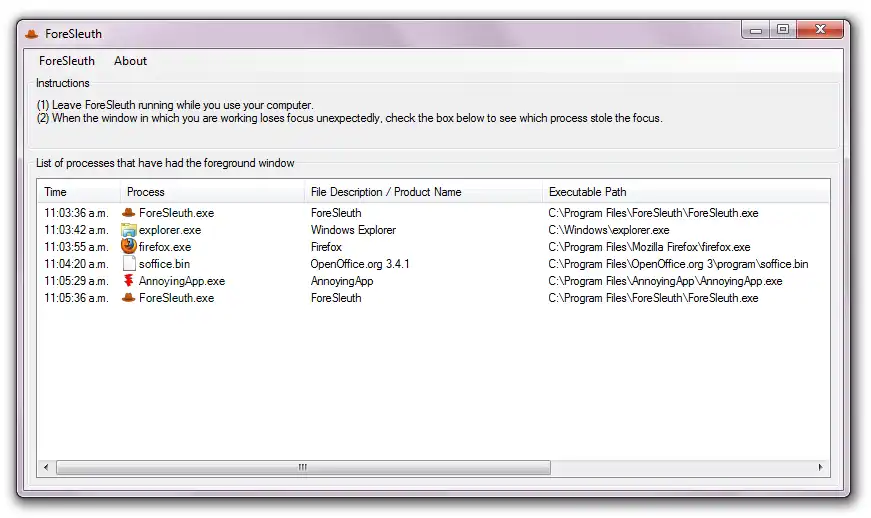Click the AnnoyingApp.exe red icon
This screenshot has height=518, width=871.
pyautogui.click(x=129, y=280)
